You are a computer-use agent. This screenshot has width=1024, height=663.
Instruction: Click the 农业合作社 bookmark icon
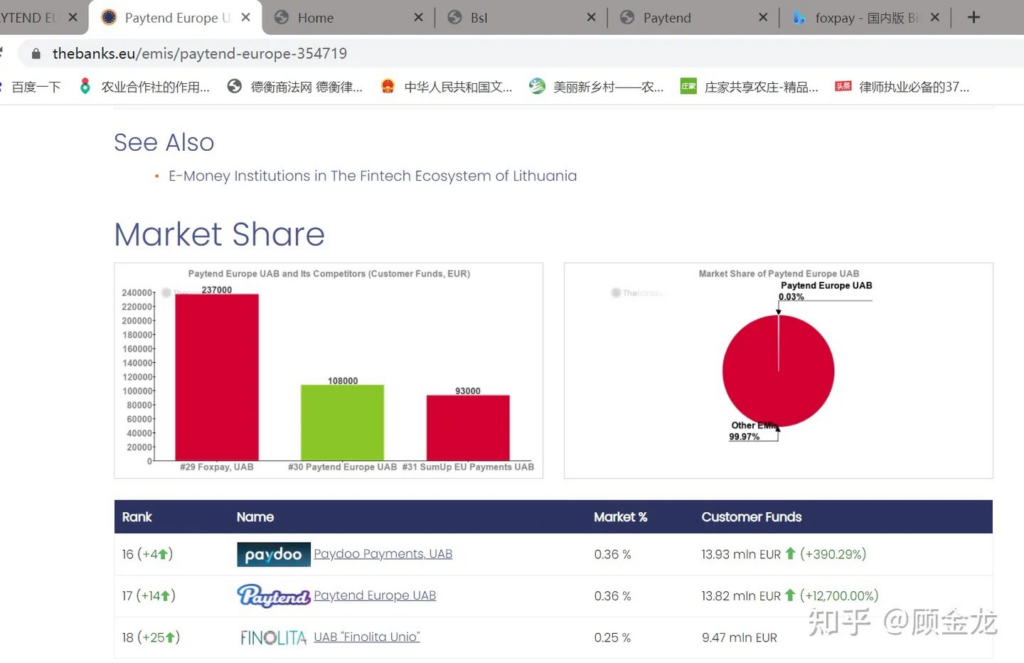point(85,86)
